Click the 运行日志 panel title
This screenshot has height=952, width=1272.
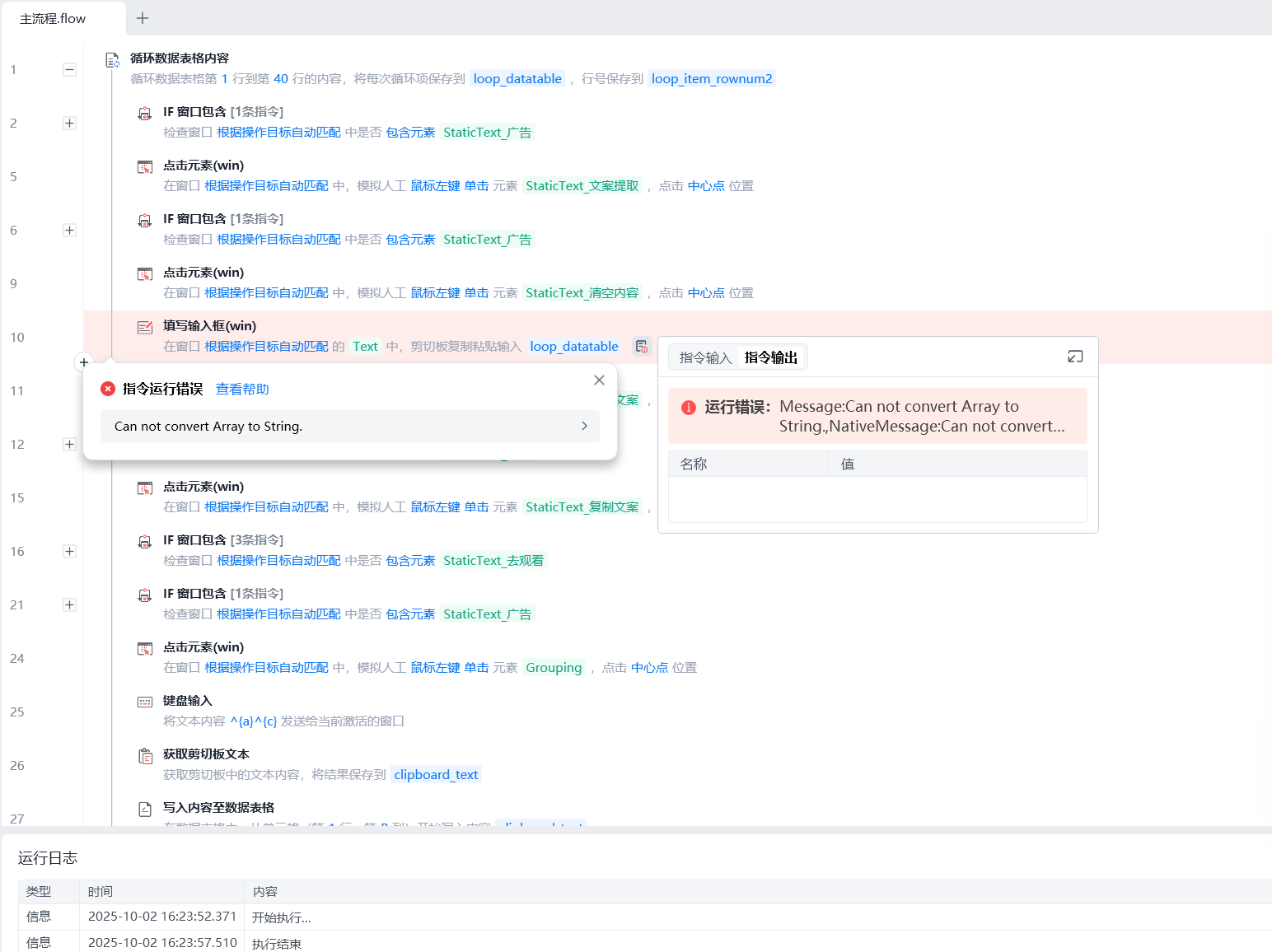[x=48, y=858]
